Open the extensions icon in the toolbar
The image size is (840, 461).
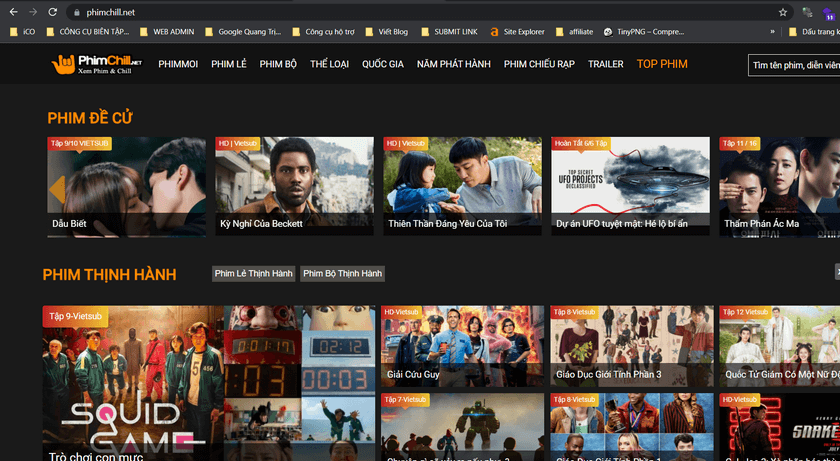pyautogui.click(x=807, y=12)
